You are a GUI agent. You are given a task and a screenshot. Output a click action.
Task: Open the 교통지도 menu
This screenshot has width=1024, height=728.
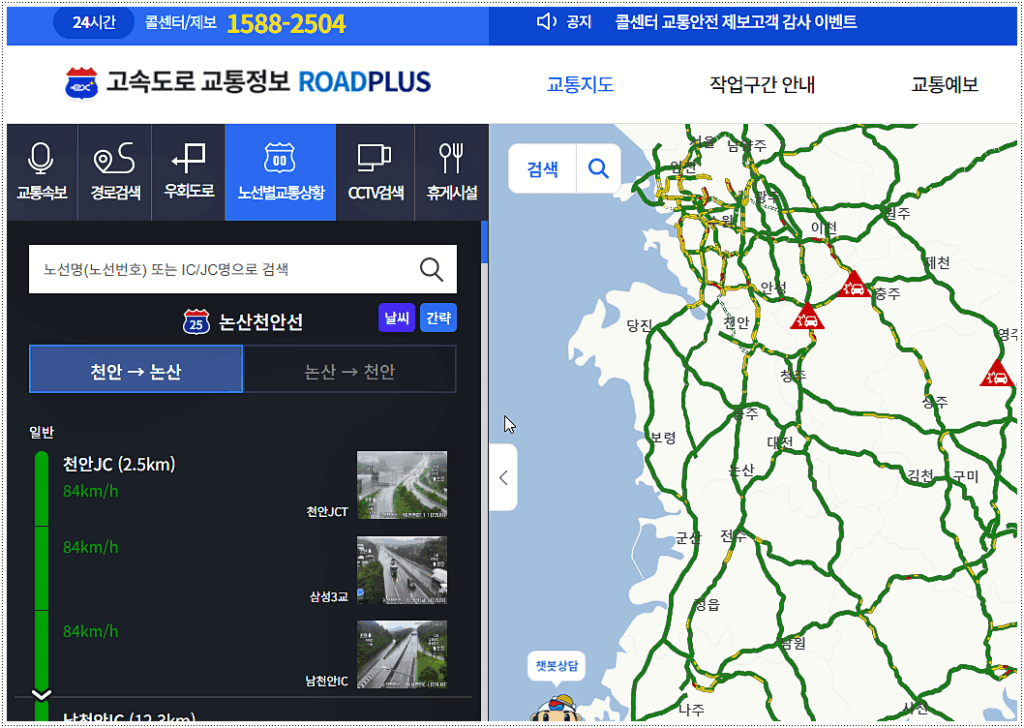point(580,85)
